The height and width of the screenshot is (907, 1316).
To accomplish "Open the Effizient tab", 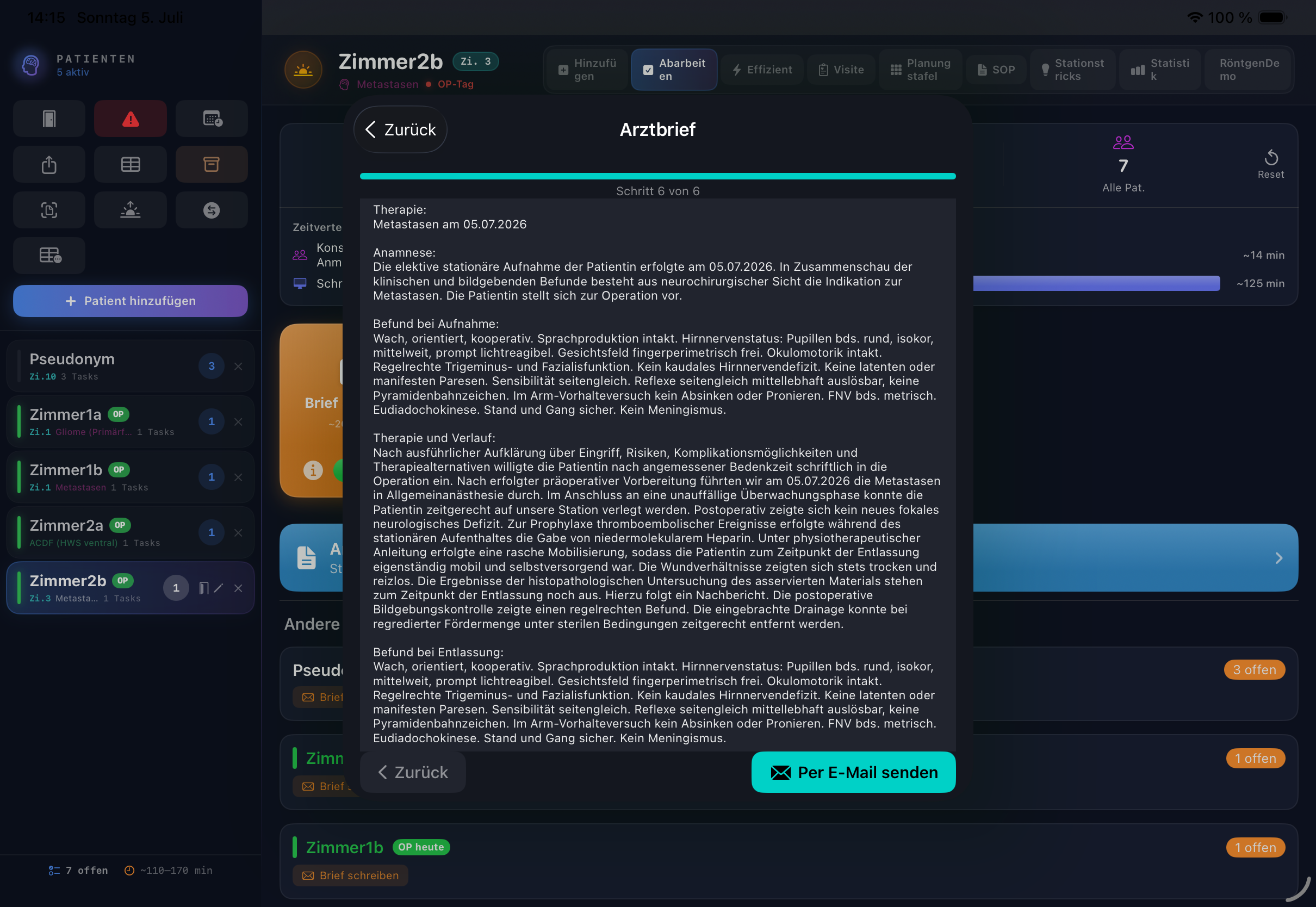I will tap(762, 70).
